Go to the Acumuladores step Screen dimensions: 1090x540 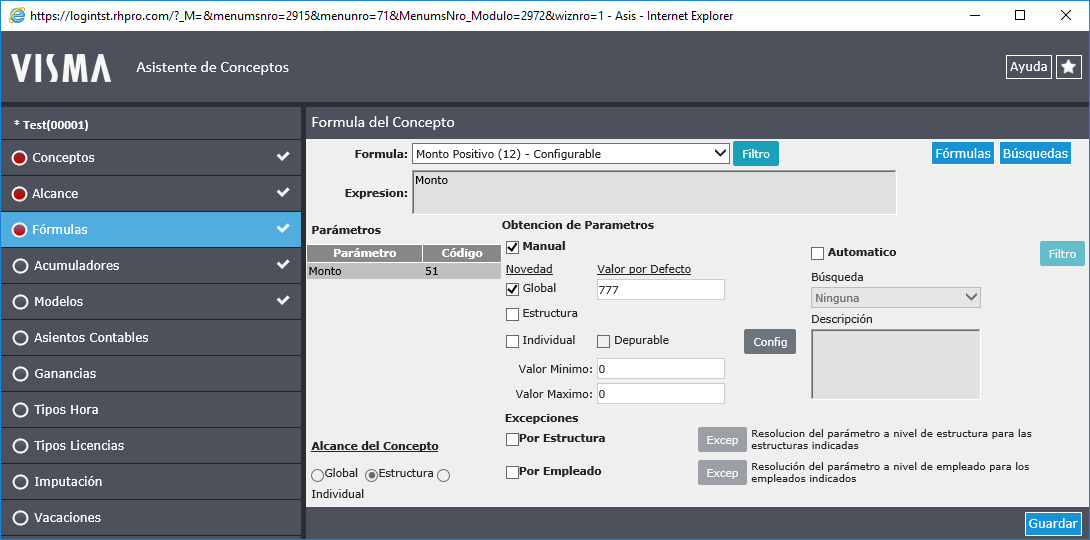tap(151, 265)
